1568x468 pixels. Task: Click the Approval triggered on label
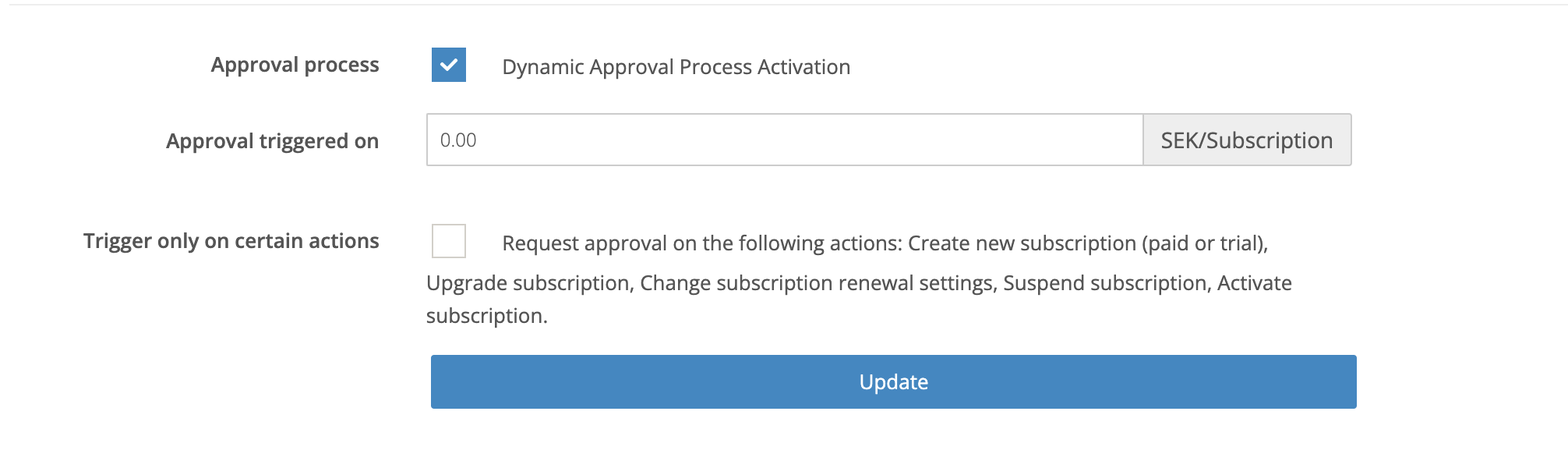coord(271,141)
